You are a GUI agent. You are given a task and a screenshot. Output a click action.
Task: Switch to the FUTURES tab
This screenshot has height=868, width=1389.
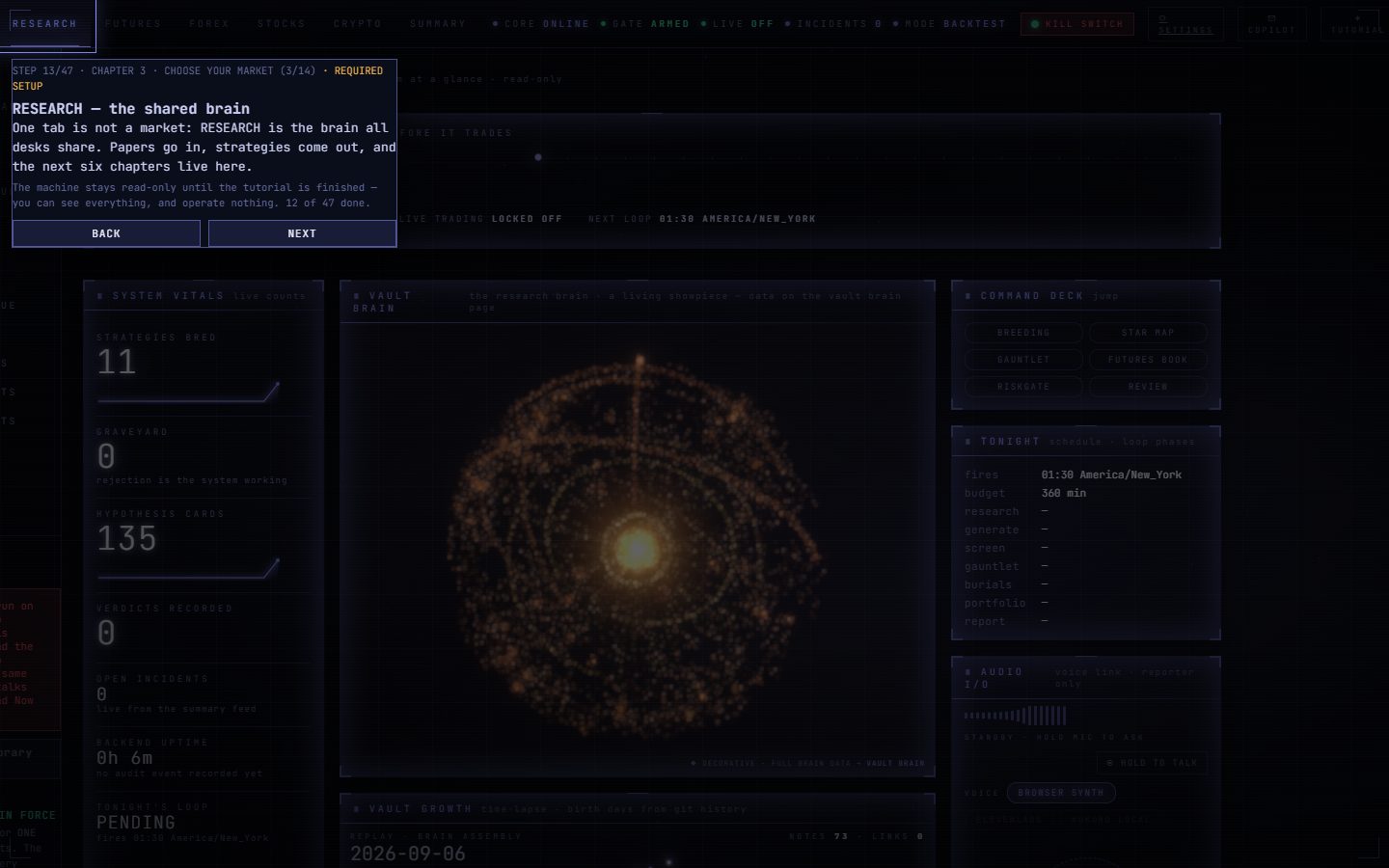tap(133, 24)
